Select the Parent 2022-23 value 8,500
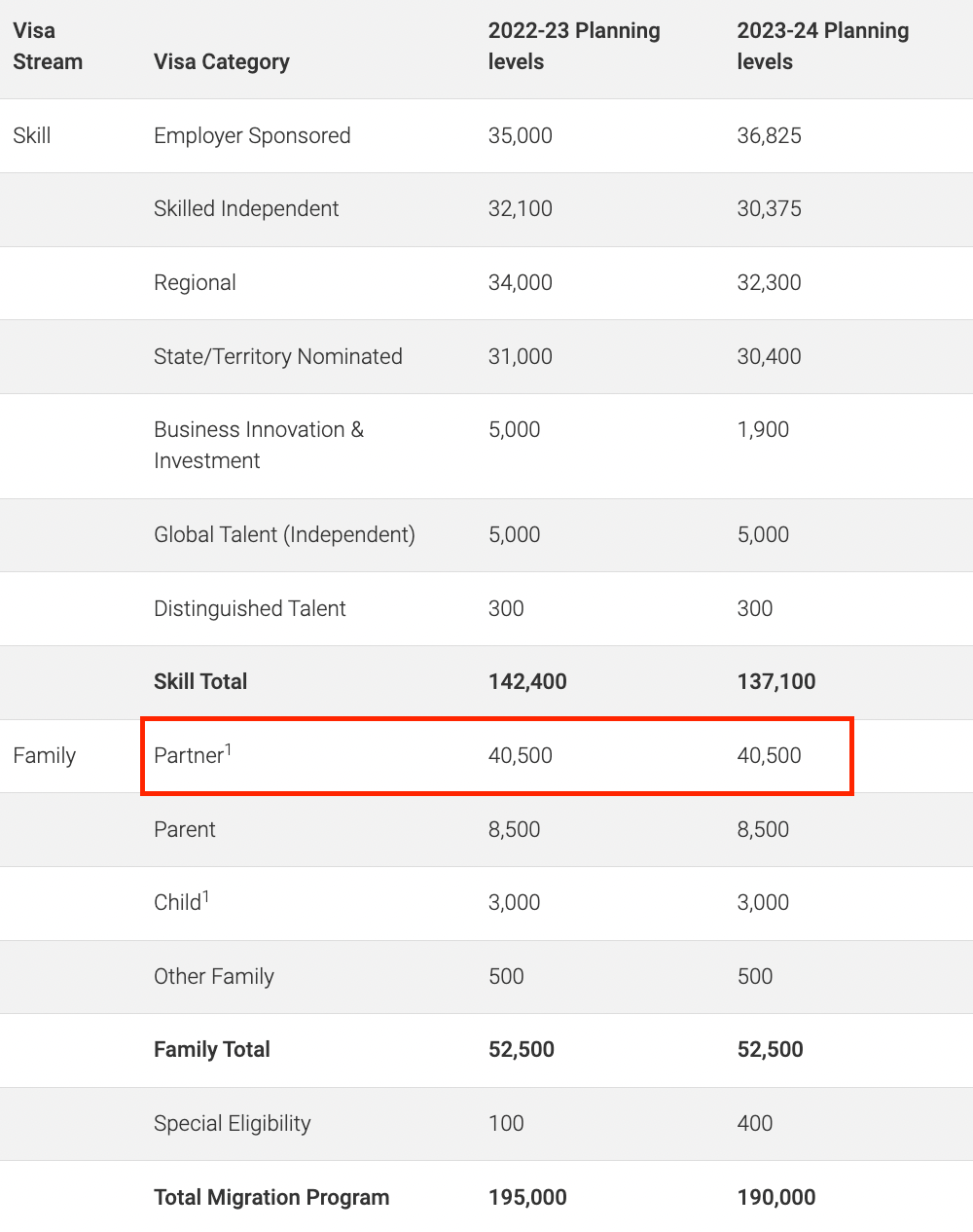 pos(514,829)
